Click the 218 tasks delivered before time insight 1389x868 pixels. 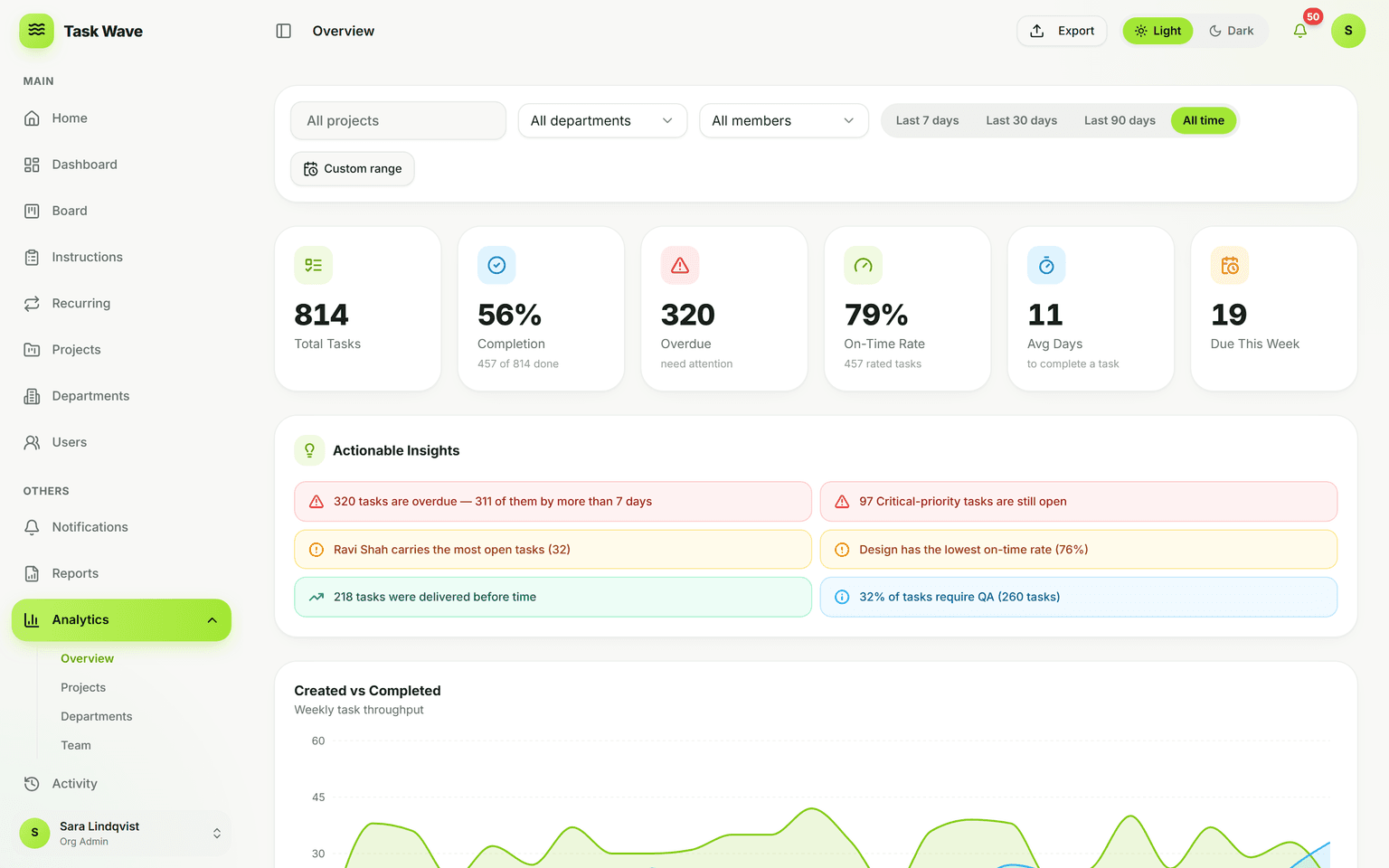pos(553,597)
